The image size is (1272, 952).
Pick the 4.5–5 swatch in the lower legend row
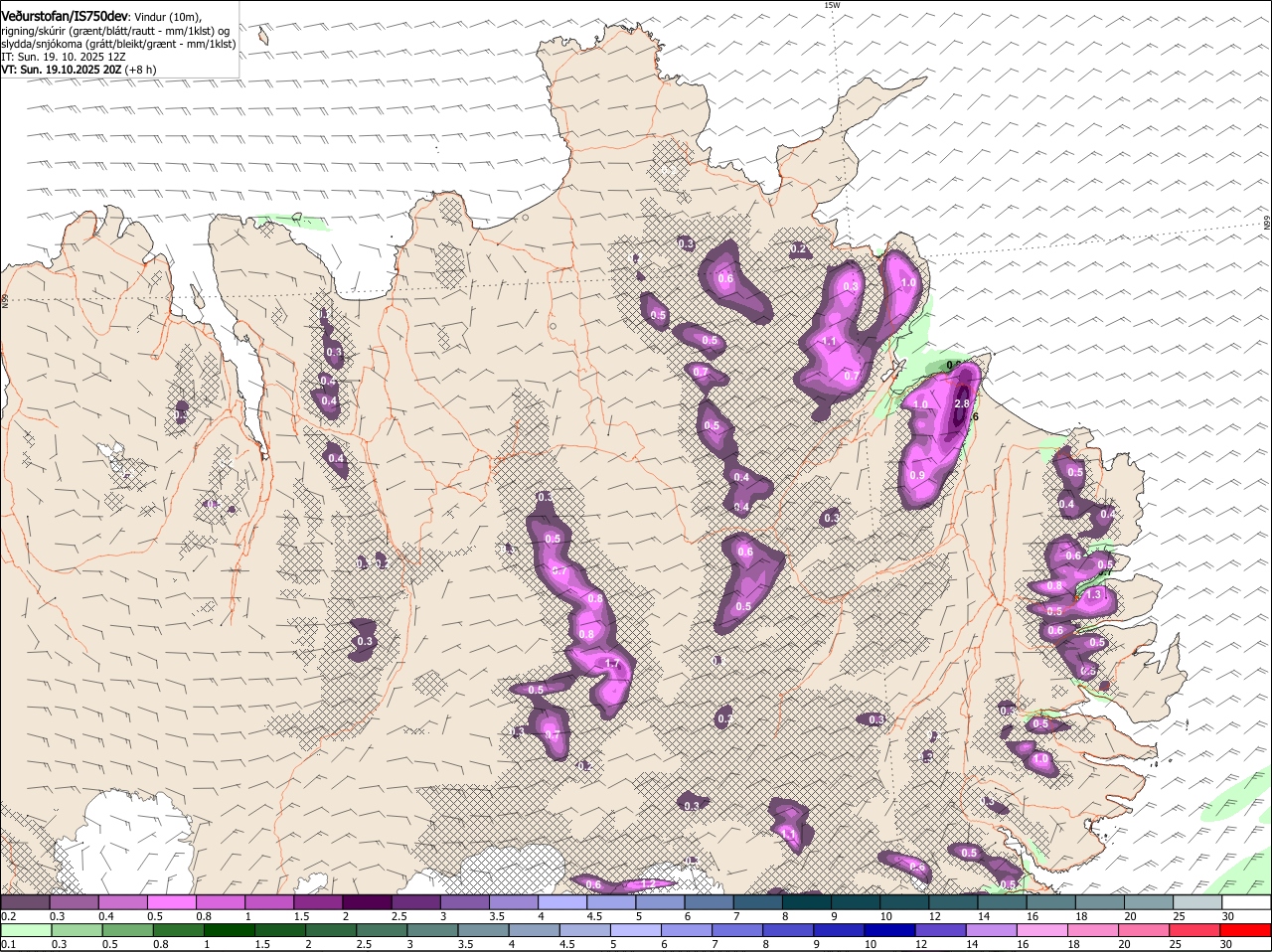point(584,931)
